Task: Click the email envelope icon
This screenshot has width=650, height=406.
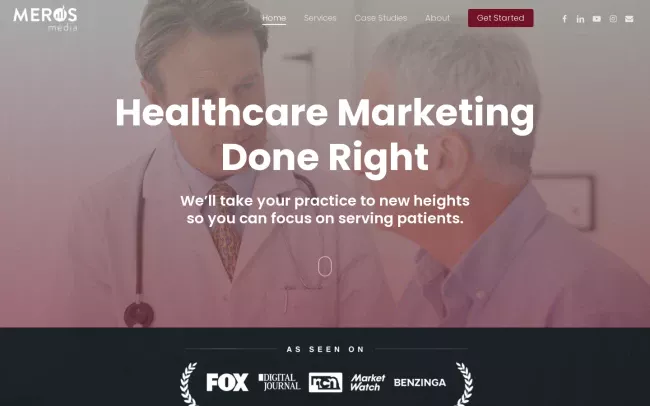Action: pos(629,19)
